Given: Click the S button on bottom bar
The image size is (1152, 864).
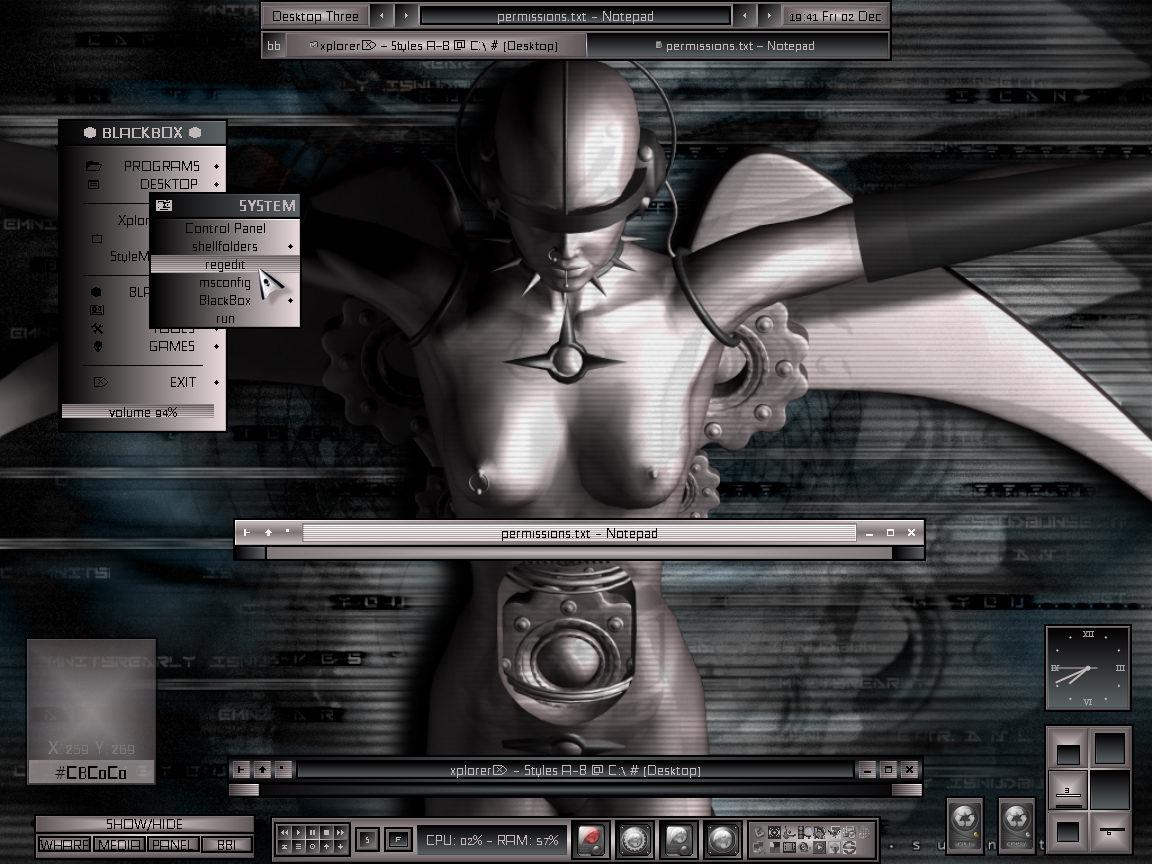Looking at the screenshot, I should [367, 839].
